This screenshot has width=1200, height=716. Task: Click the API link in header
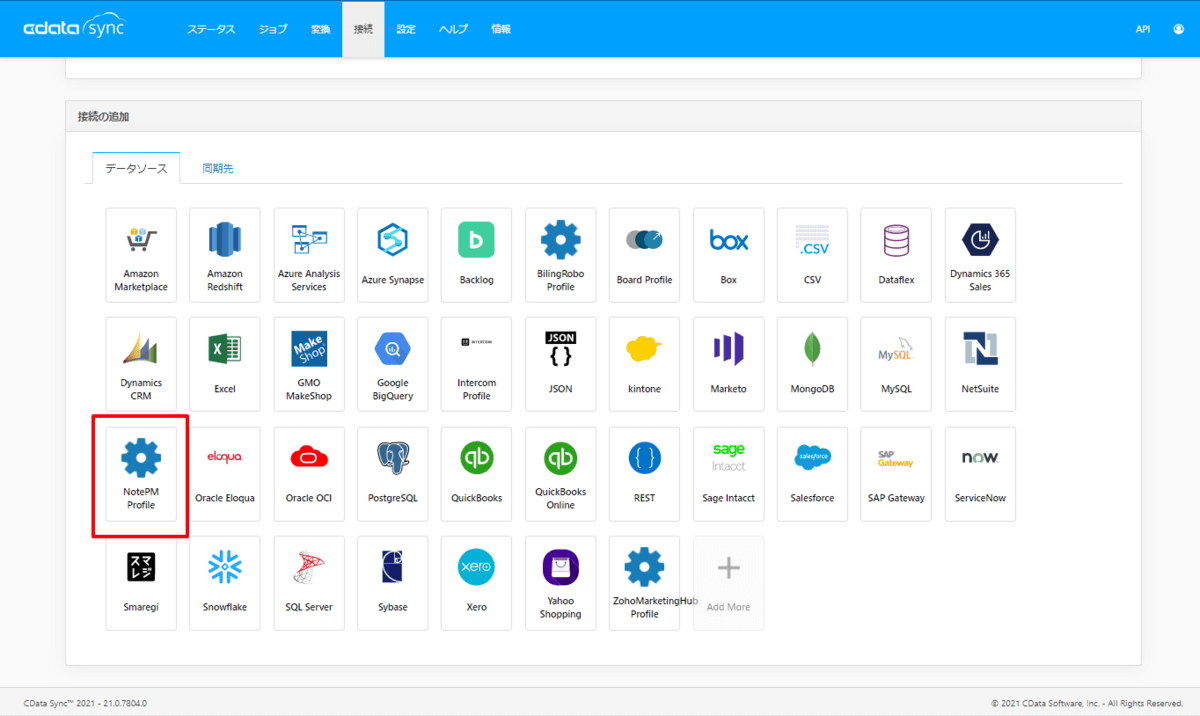point(1143,29)
